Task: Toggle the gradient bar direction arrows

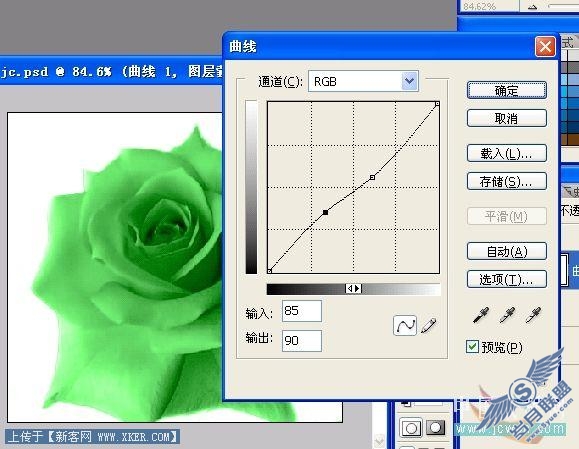Action: (353, 288)
